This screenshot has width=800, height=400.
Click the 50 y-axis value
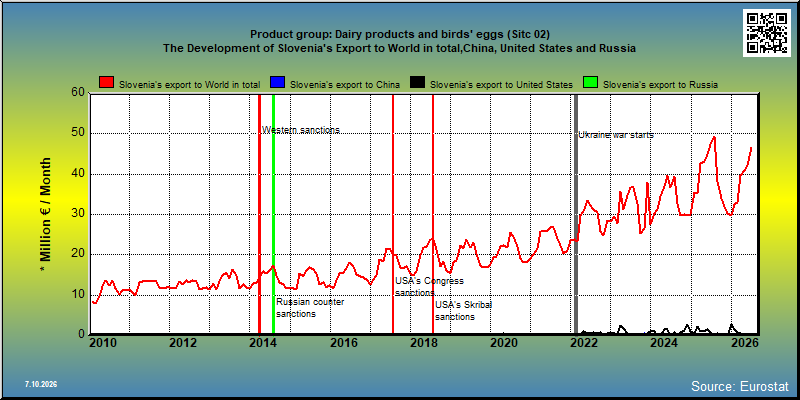point(77,133)
